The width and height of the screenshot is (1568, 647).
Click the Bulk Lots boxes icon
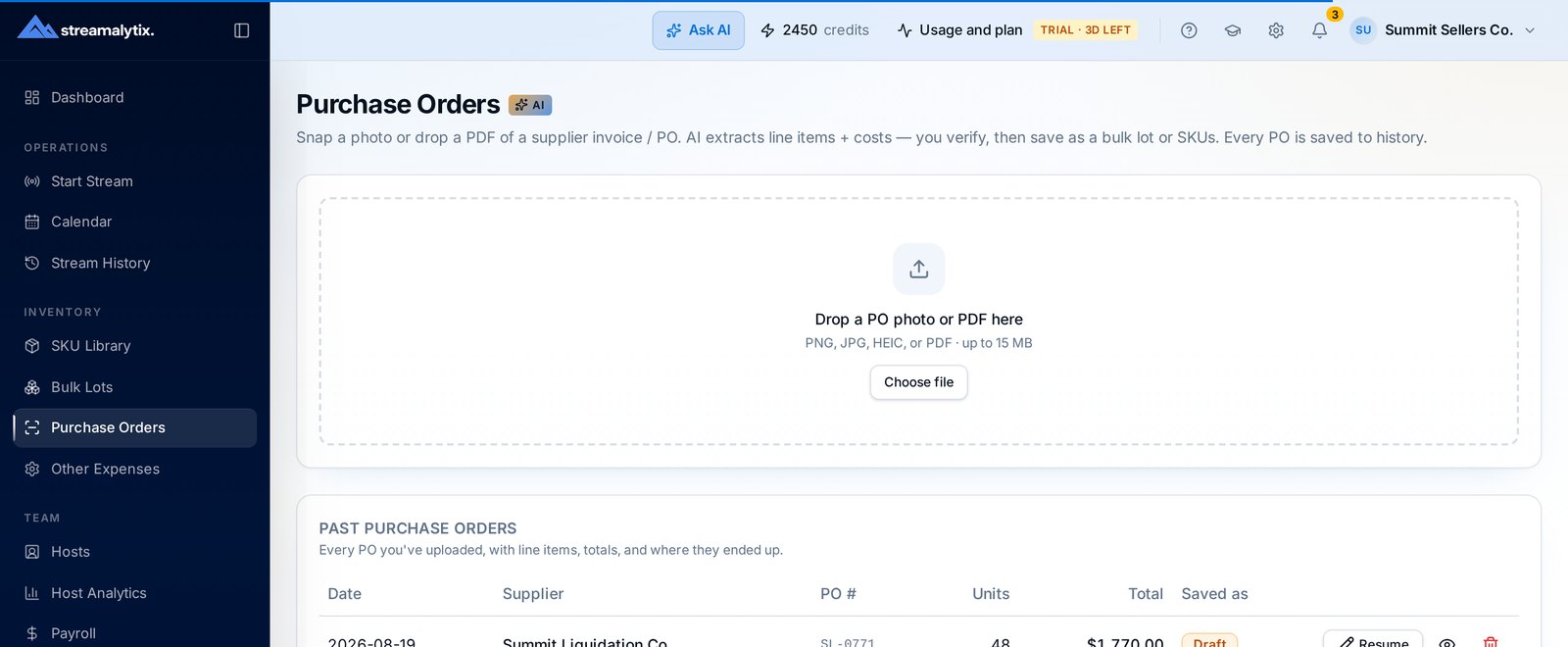coord(32,387)
